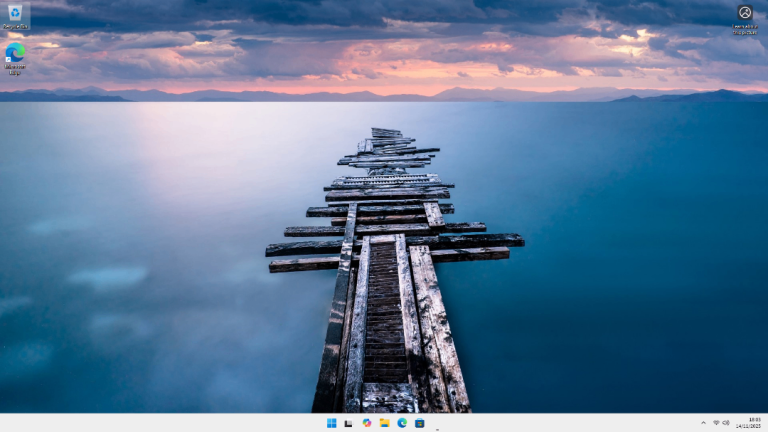Launch Microsoft Edge from the taskbar
This screenshot has width=768, height=432.
[x=402, y=423]
